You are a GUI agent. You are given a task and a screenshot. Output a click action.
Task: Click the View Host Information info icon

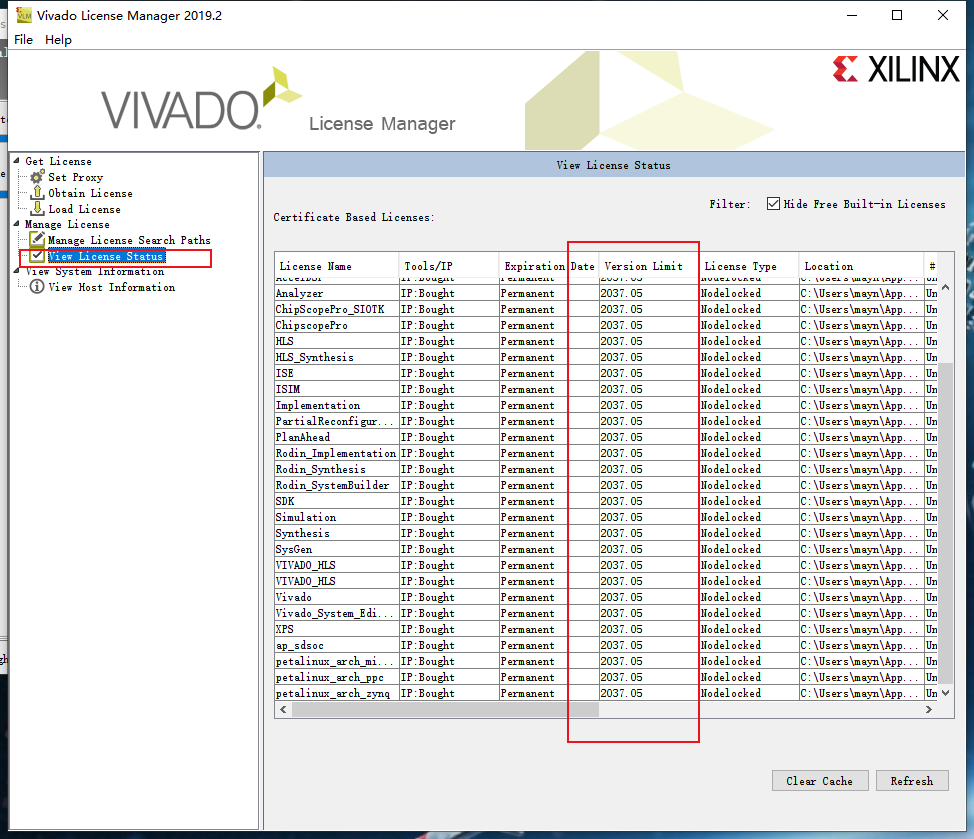37,287
